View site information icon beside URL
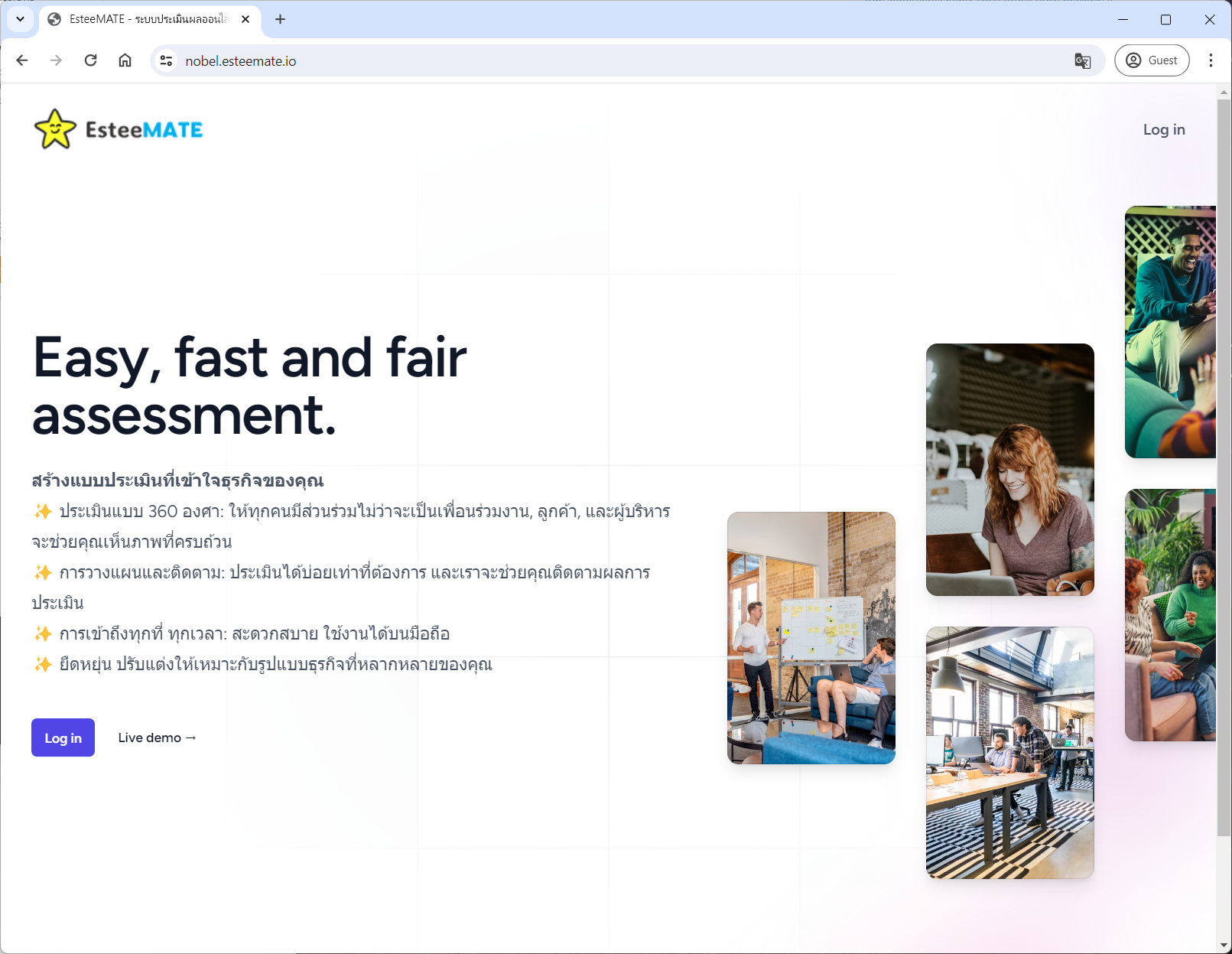The height and width of the screenshot is (954, 1232). [166, 60]
